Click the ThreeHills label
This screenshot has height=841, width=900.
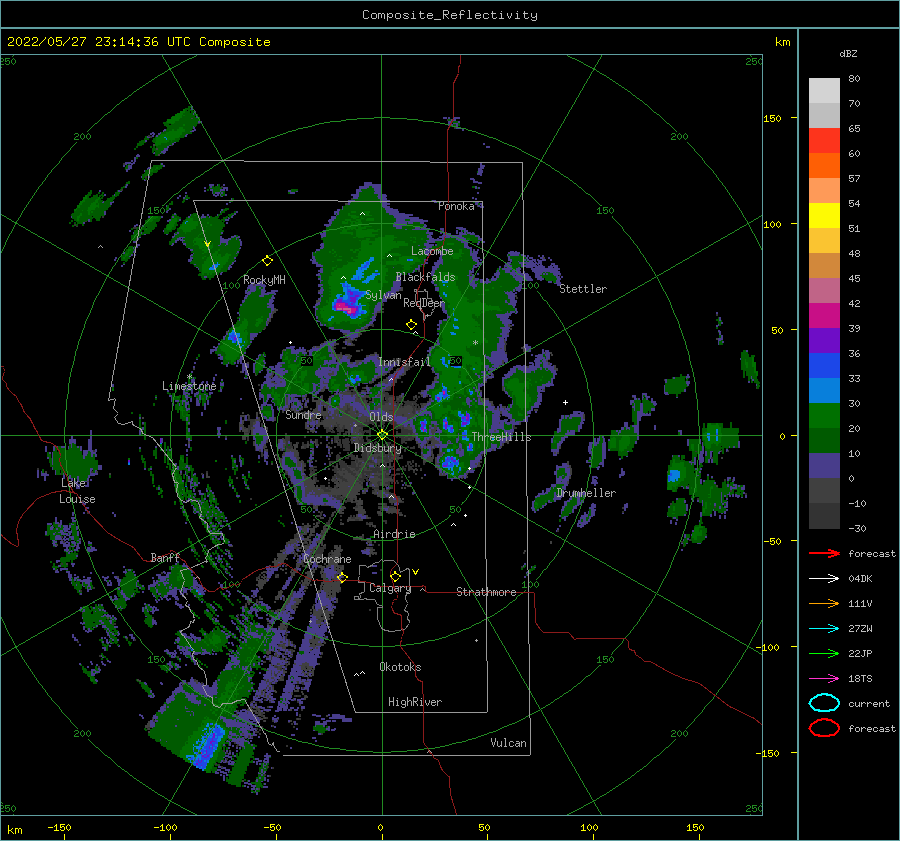501,437
